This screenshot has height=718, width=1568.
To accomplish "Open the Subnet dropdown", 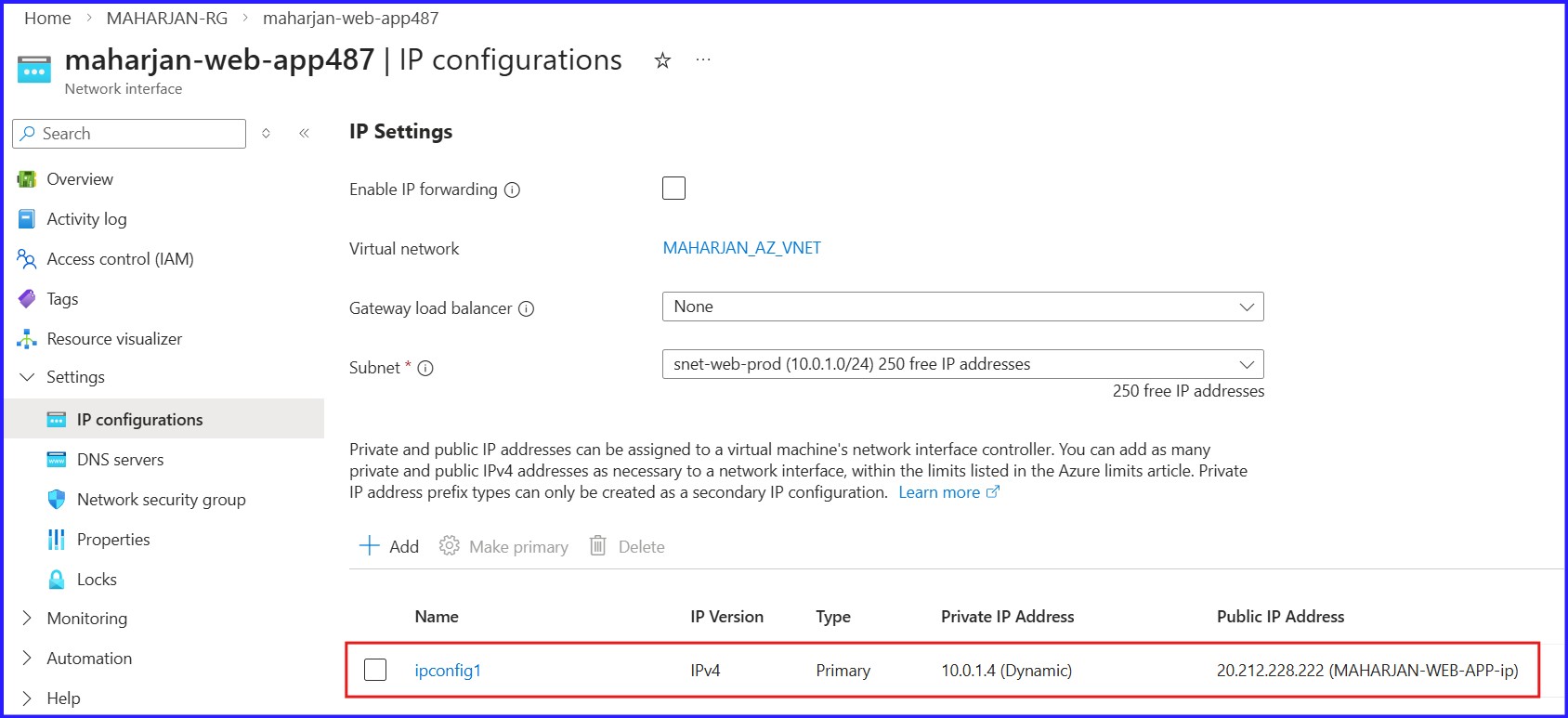I will tap(1248, 363).
